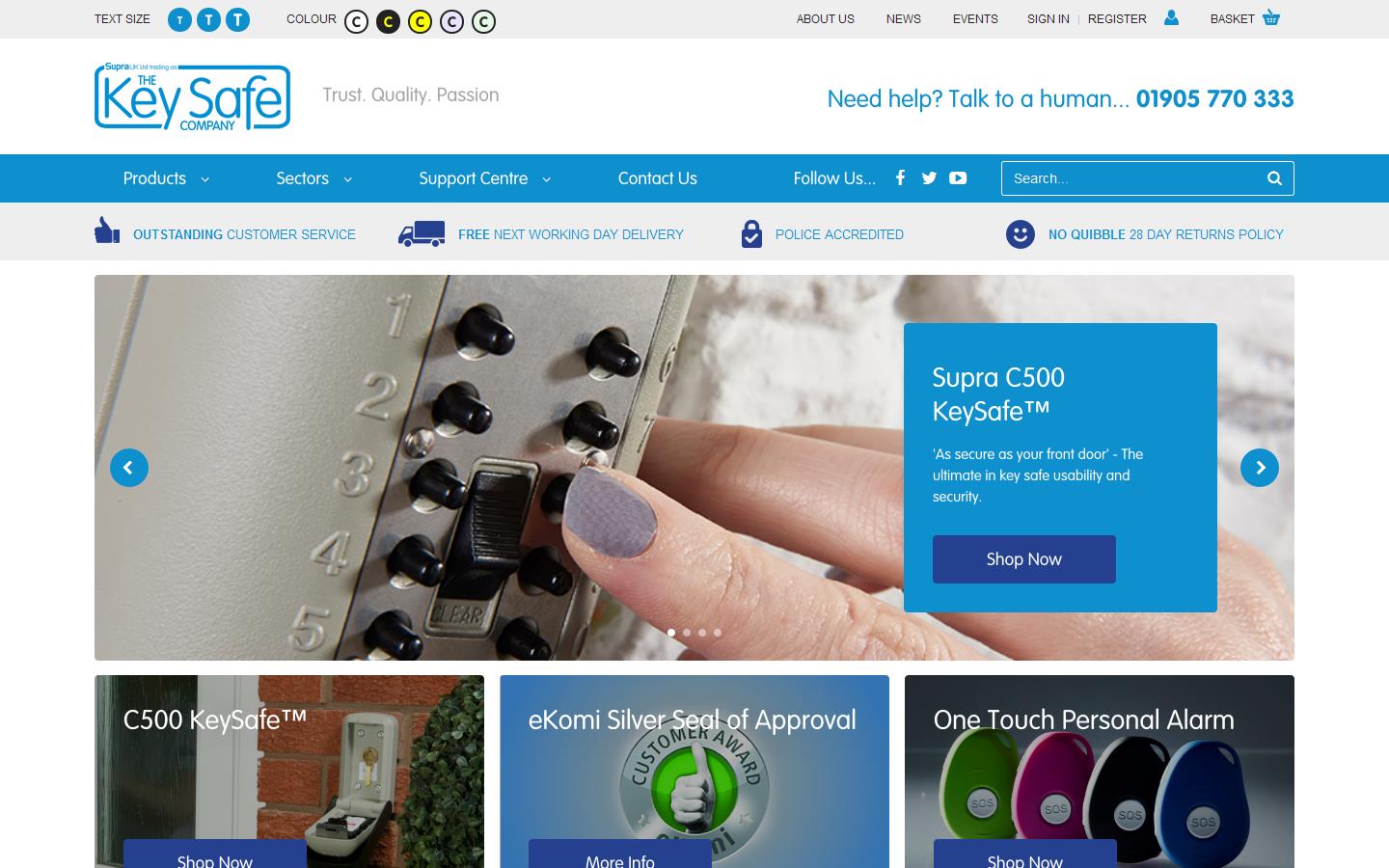Choose the yellow colour scheme swatch

420,21
